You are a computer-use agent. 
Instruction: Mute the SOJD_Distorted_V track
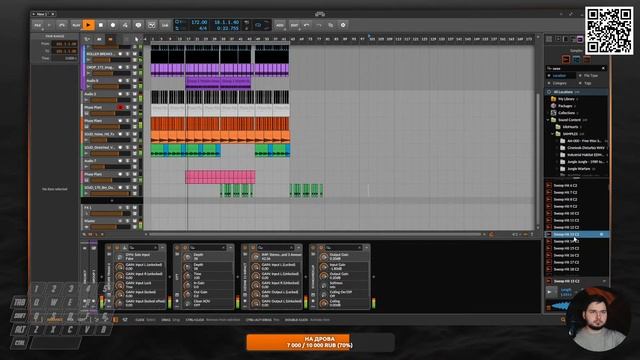coord(134,147)
